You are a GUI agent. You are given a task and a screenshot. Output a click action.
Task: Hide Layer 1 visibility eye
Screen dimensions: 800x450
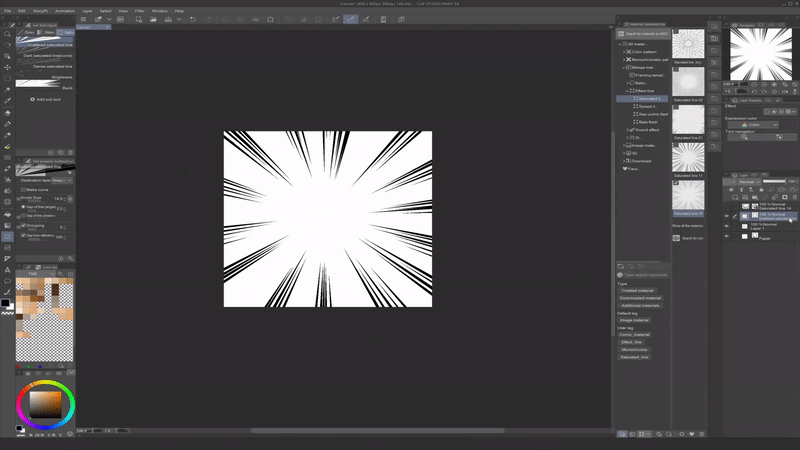coord(727,226)
